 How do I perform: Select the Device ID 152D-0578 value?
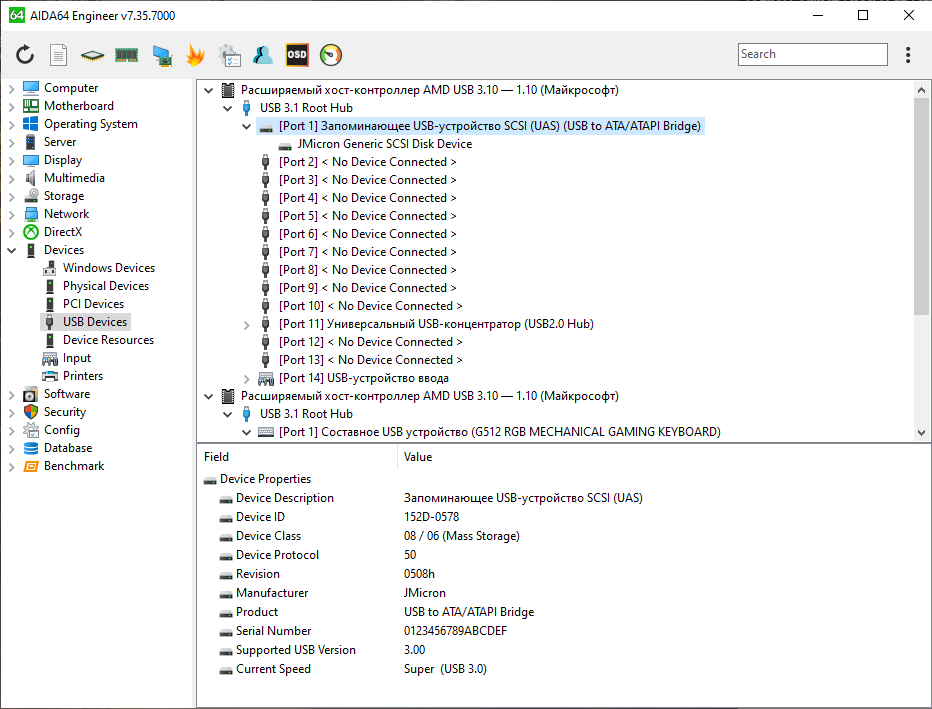pyautogui.click(x=432, y=517)
